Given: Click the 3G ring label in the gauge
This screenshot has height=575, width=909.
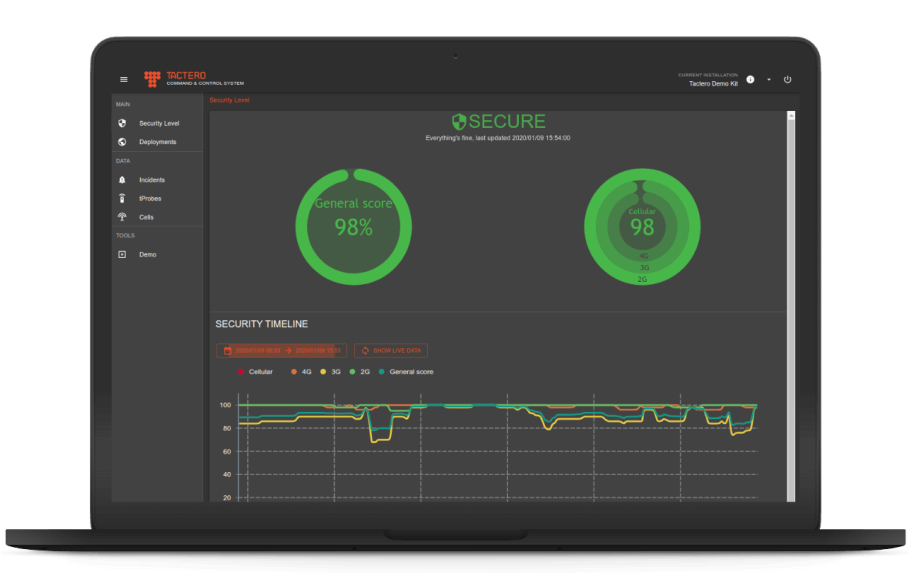Looking at the screenshot, I should (644, 268).
